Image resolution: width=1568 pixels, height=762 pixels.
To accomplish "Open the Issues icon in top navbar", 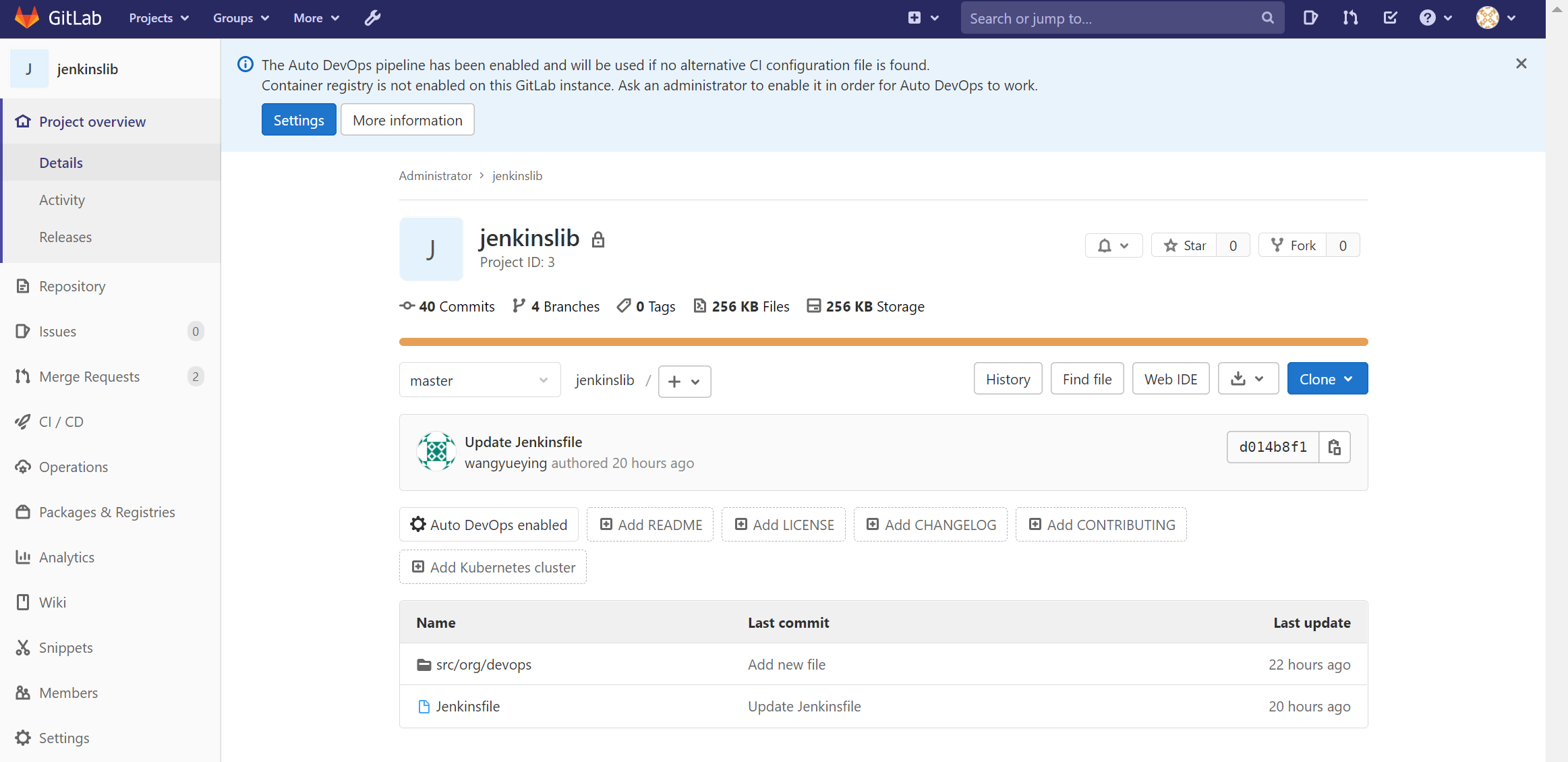I will (x=1310, y=18).
